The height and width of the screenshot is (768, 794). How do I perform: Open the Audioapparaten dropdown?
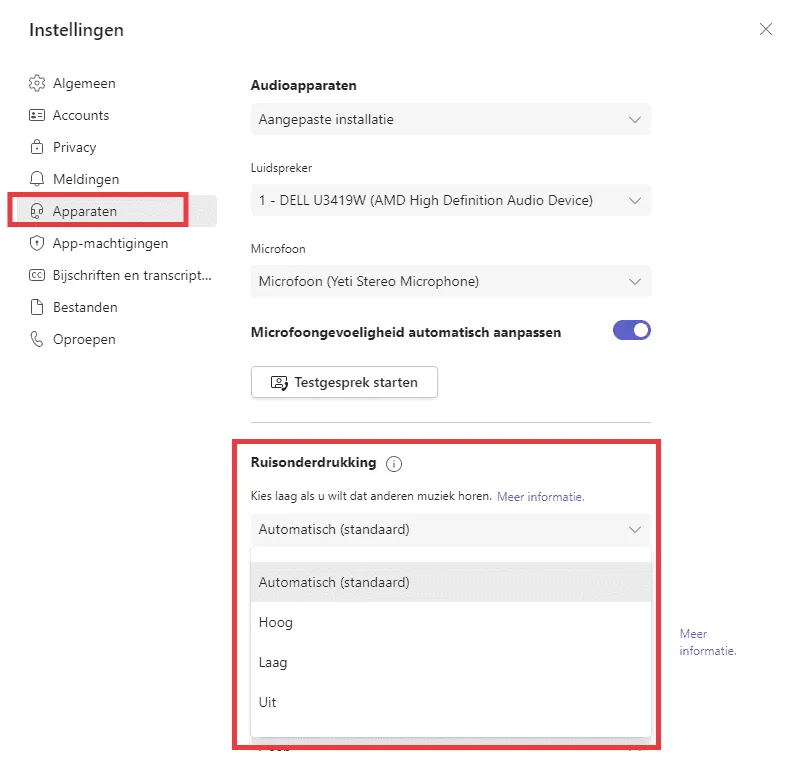click(450, 119)
